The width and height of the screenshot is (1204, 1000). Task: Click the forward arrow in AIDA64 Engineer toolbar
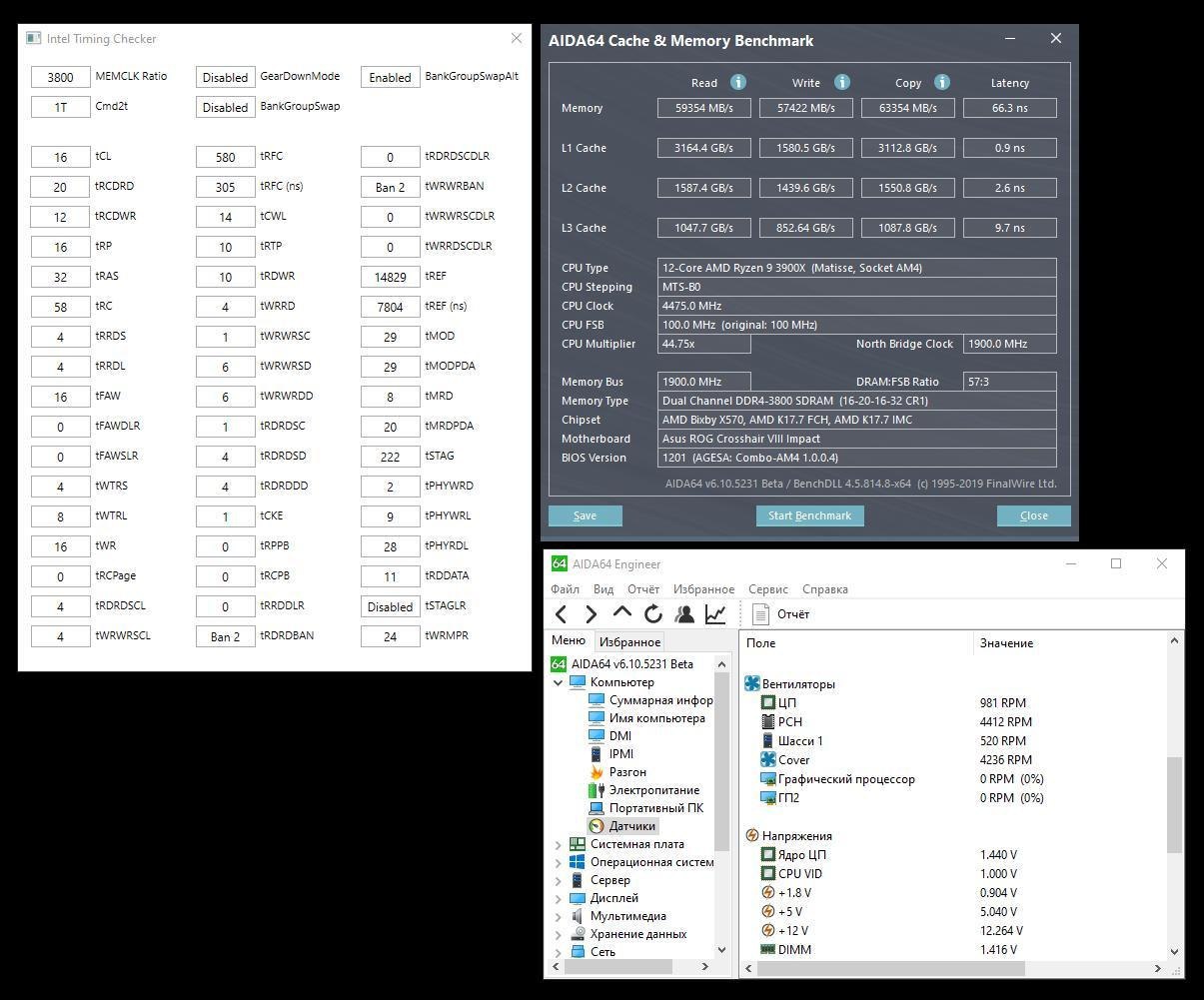pyautogui.click(x=591, y=614)
